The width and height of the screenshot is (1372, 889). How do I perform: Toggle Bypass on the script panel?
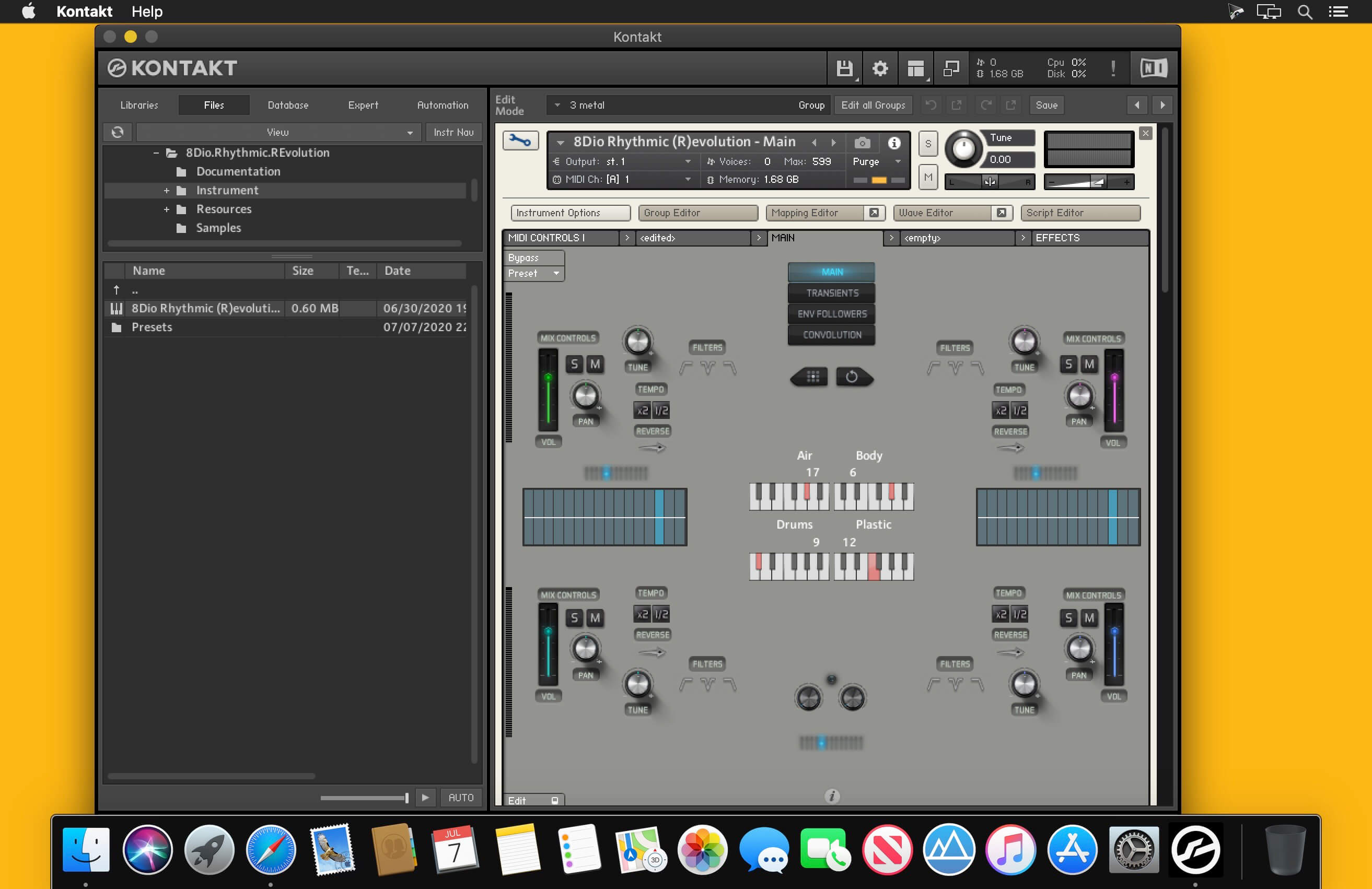pyautogui.click(x=534, y=258)
